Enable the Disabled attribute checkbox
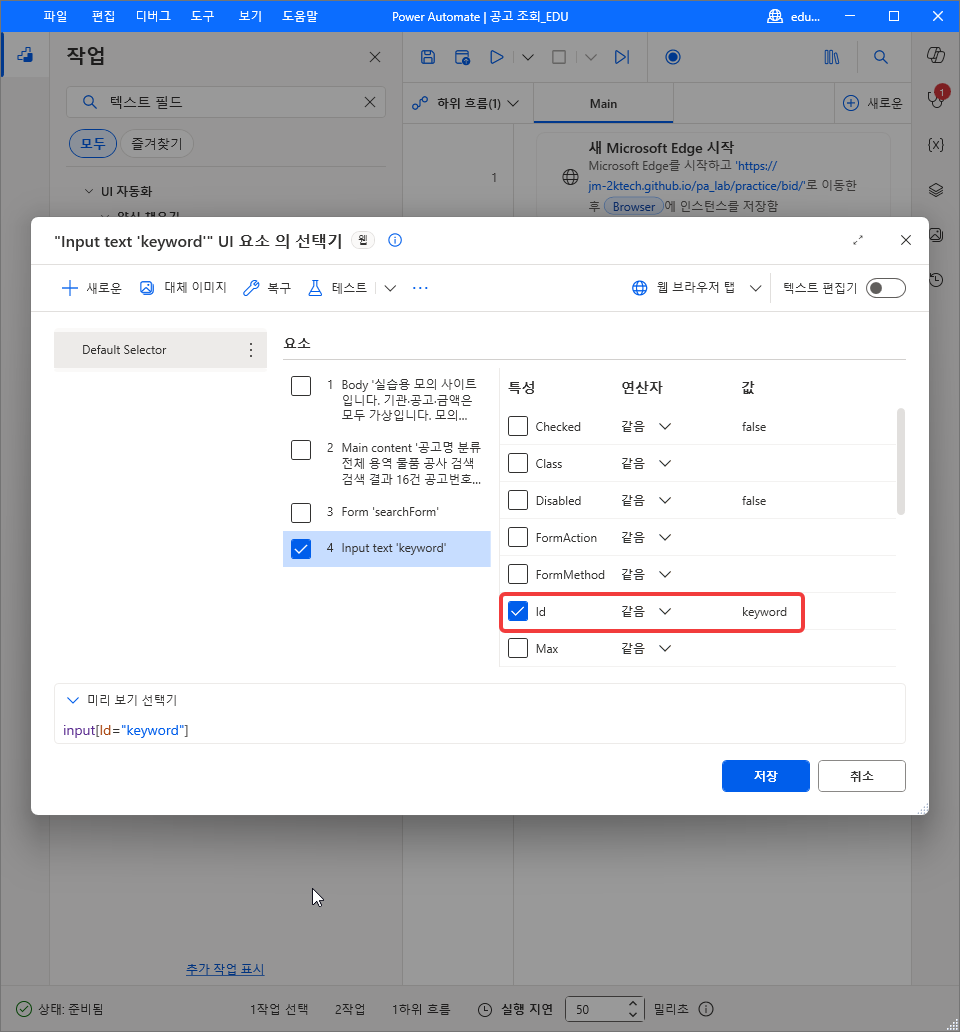Screen dimensions: 960x1032 tap(518, 500)
